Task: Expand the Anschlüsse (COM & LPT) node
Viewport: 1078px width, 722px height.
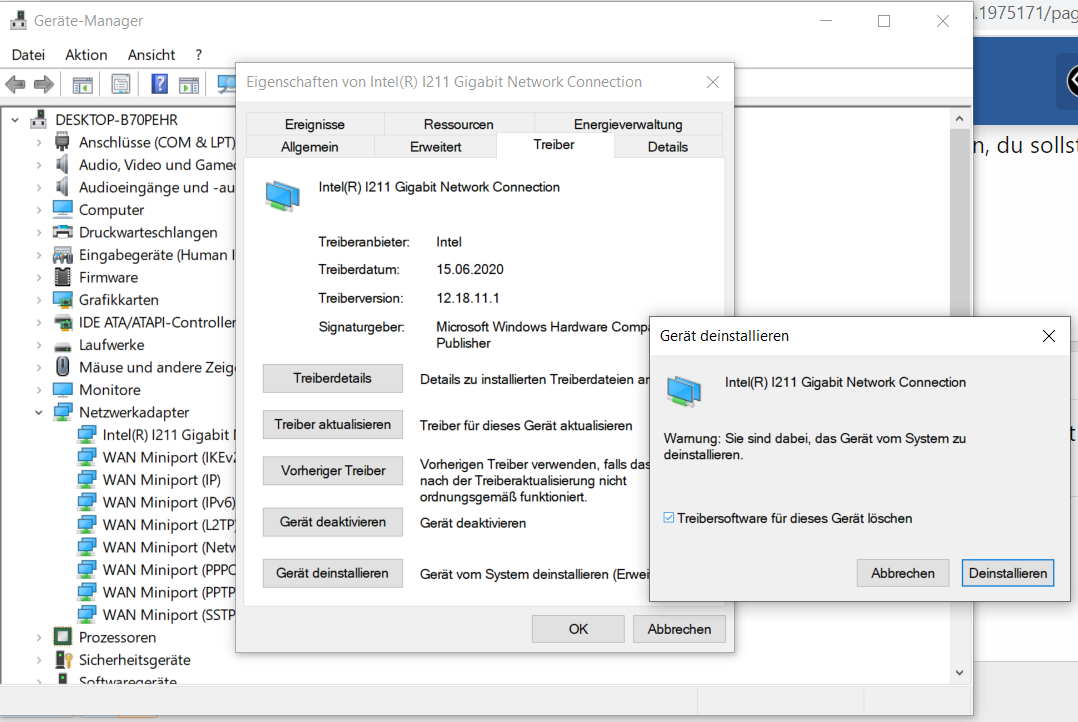Action: pos(38,142)
